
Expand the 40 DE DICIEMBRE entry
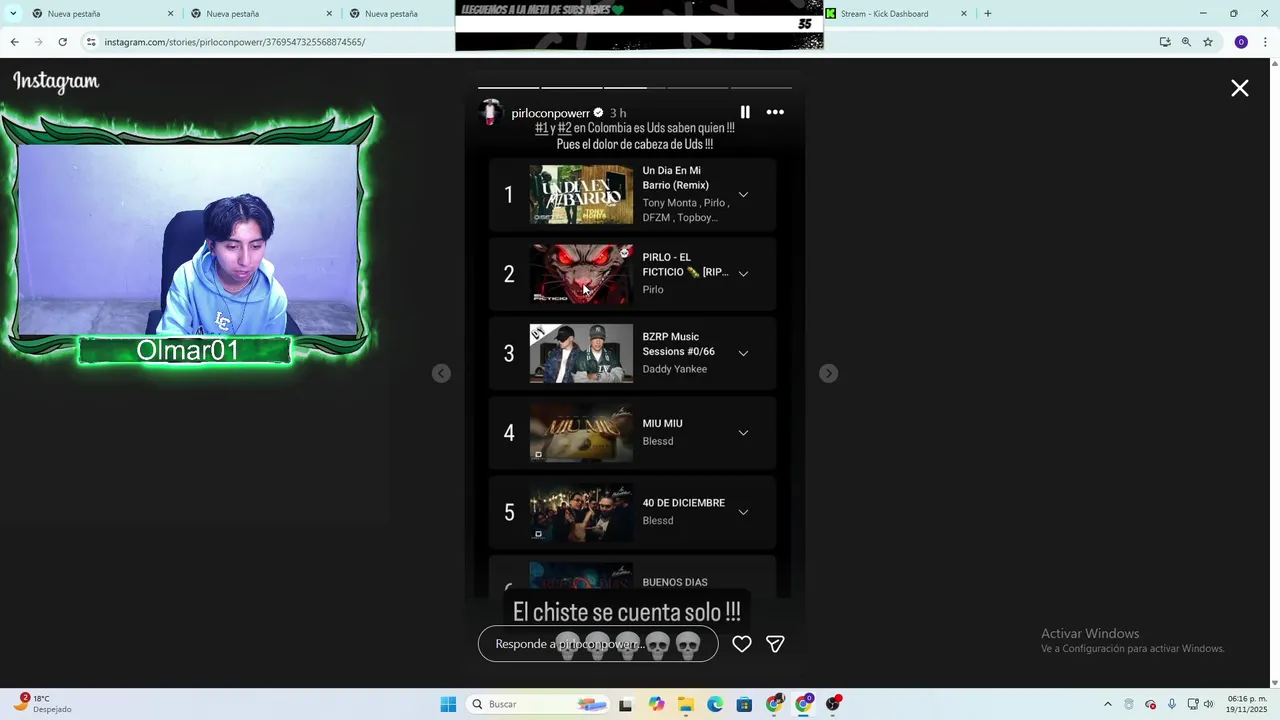pyautogui.click(x=743, y=512)
